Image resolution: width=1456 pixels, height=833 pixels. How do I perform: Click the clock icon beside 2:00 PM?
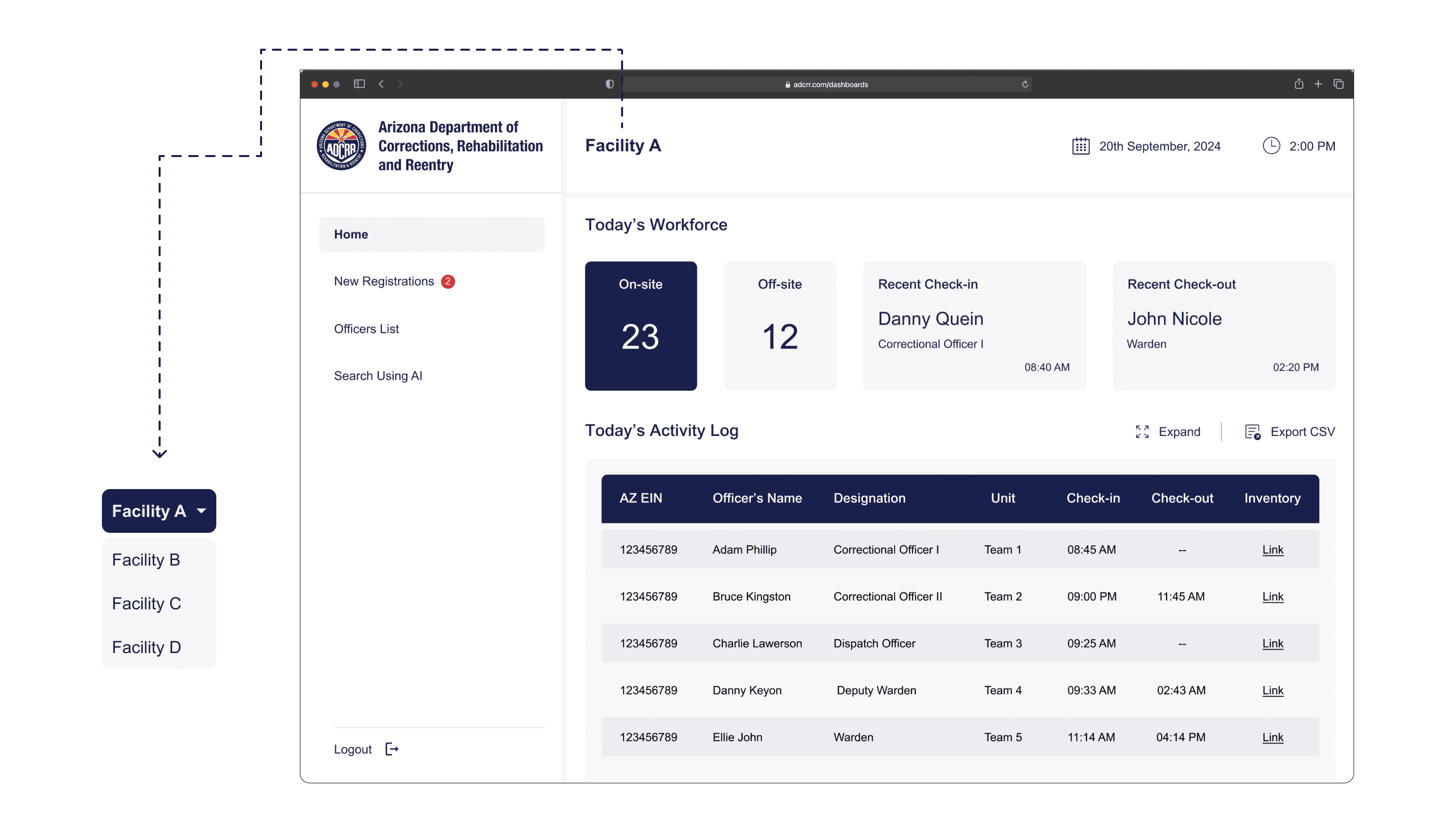coord(1271,146)
